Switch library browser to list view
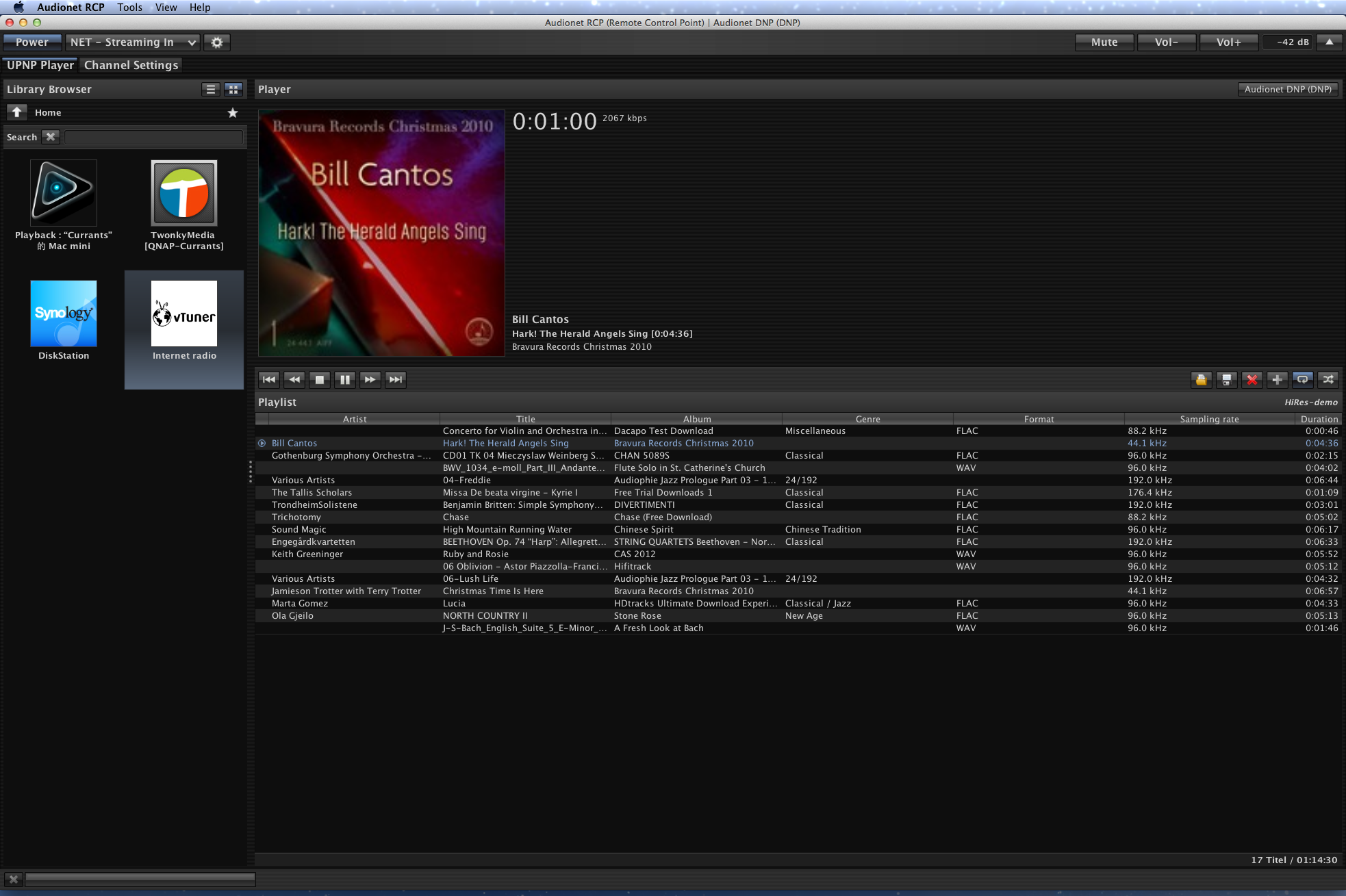Image resolution: width=1346 pixels, height=896 pixels. click(211, 89)
